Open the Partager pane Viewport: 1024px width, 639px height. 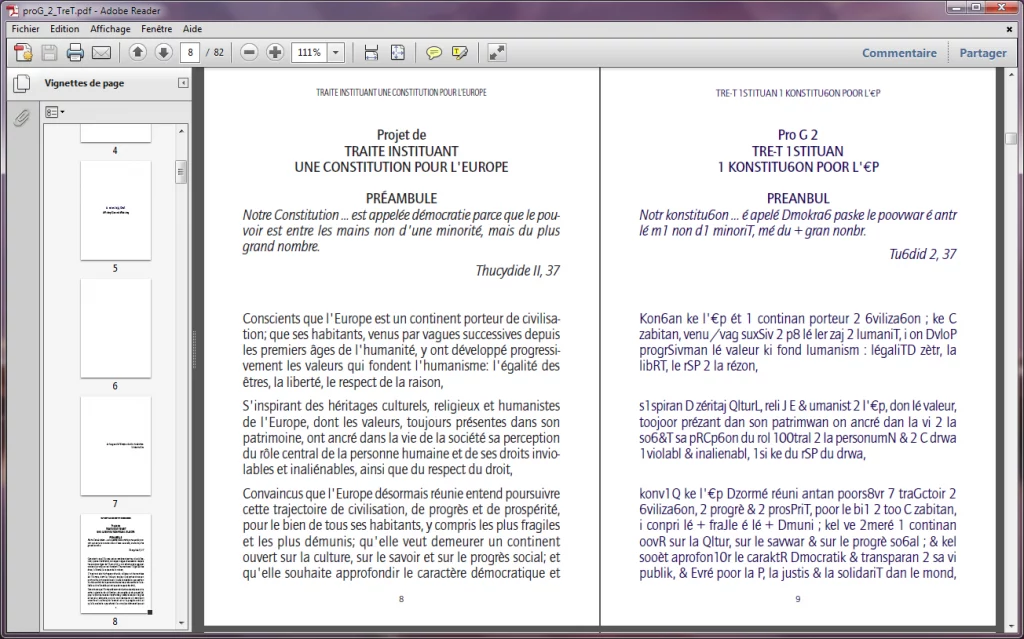[x=982, y=53]
